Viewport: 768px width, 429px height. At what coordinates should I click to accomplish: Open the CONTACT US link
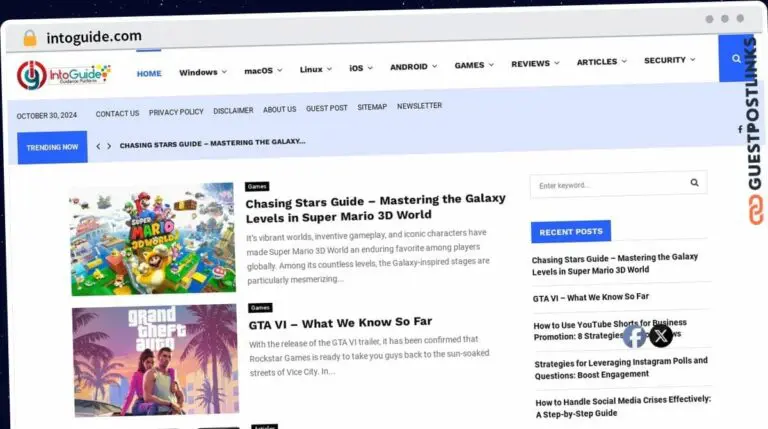117,114
